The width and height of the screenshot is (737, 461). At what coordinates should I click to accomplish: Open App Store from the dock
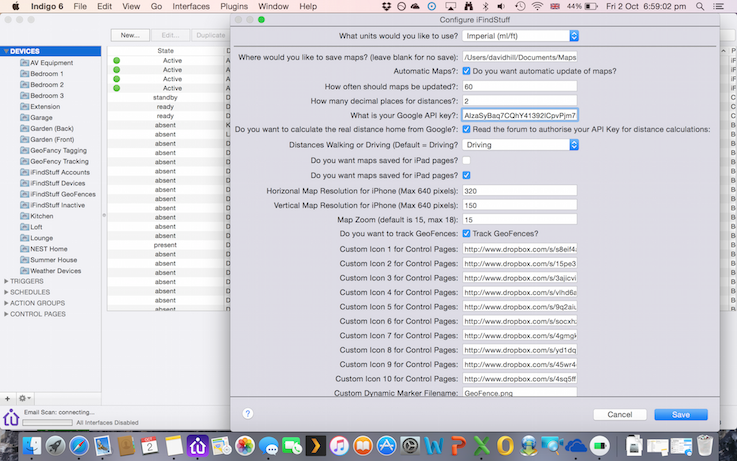pos(386,445)
